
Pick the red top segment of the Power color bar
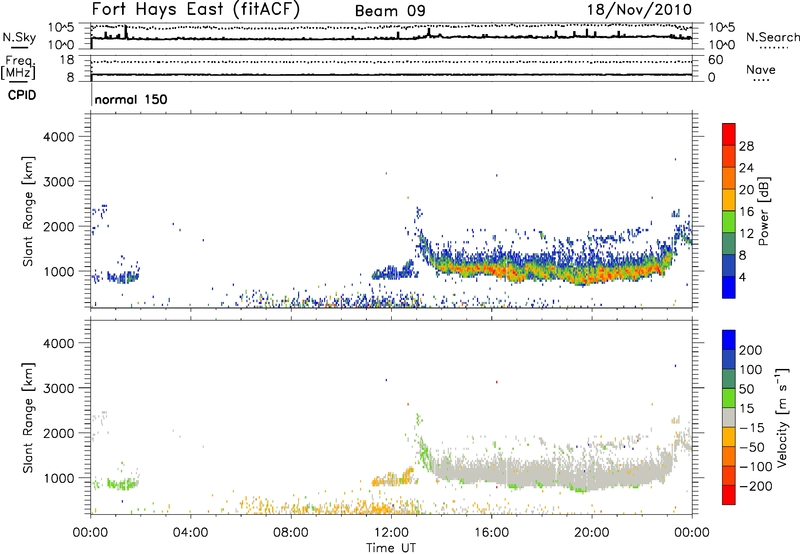pyautogui.click(x=729, y=134)
